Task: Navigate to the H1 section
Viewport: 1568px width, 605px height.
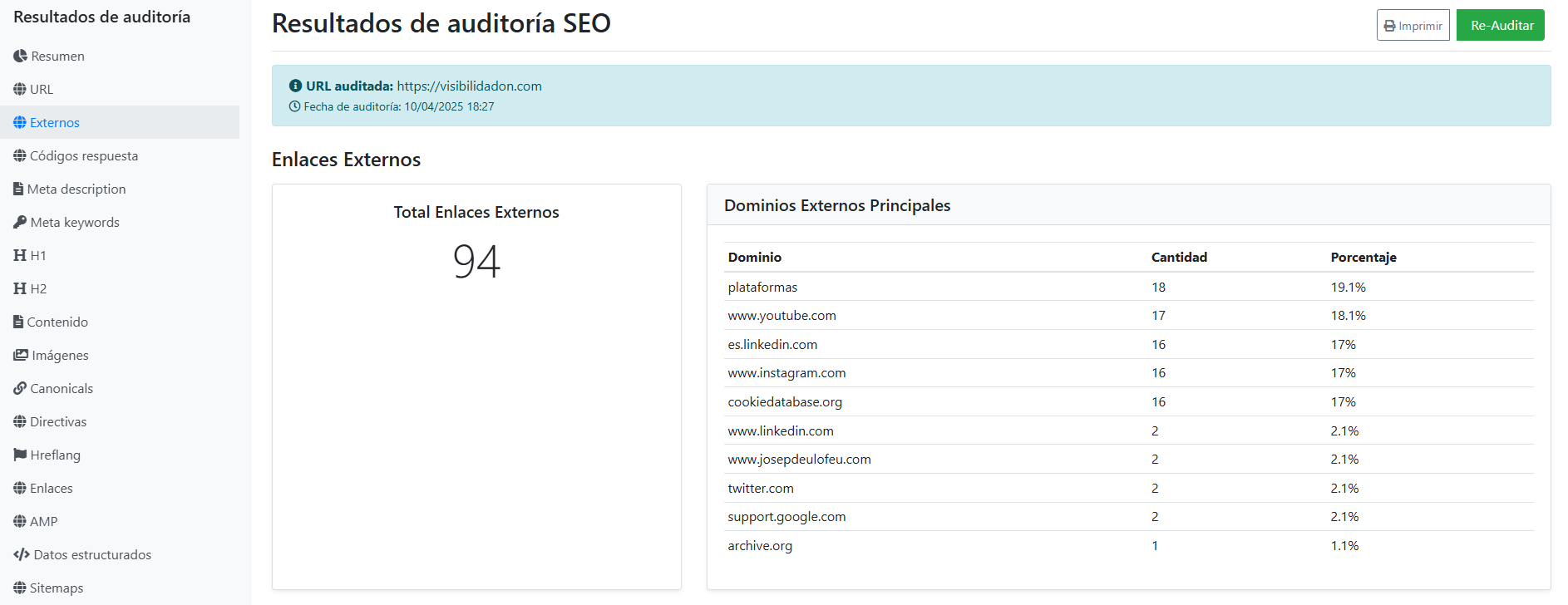Action: 120,255
